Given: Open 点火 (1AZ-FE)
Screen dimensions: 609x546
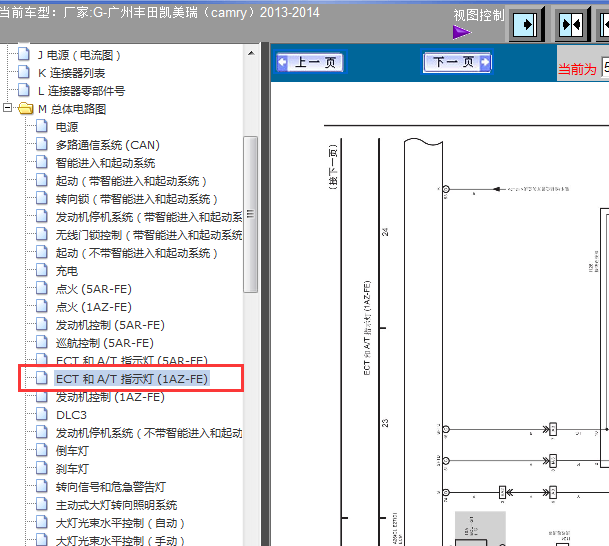Looking at the screenshot, I should 94,307.
